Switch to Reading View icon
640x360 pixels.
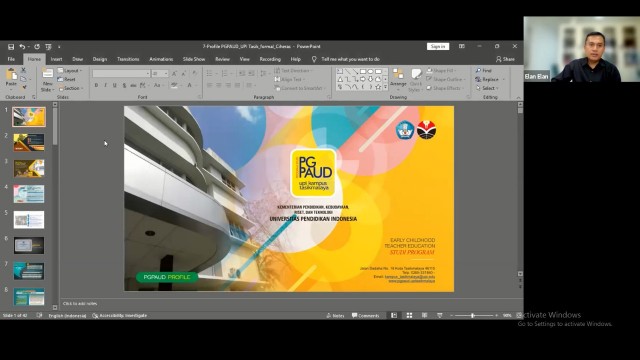[424, 316]
